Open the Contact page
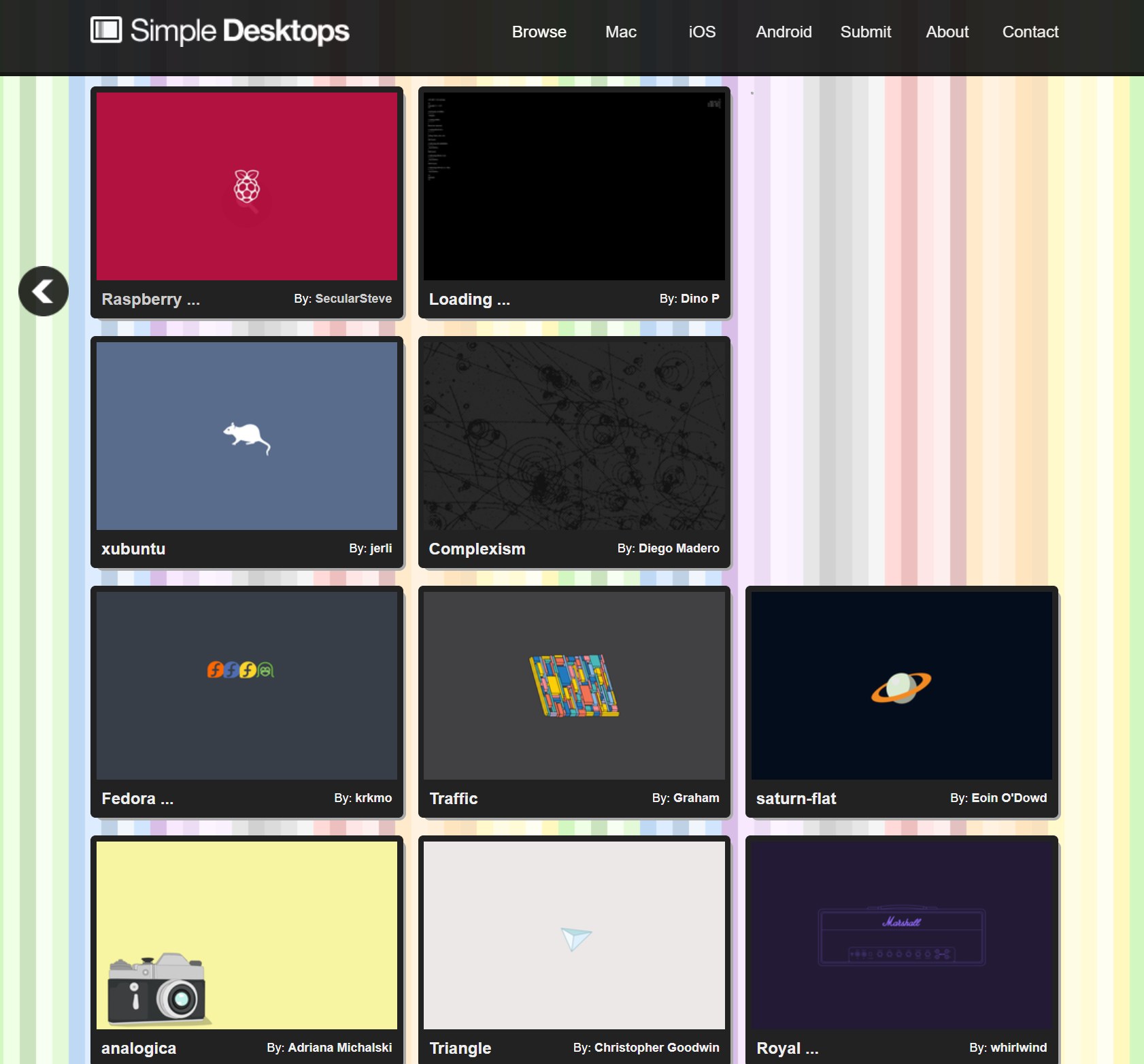Viewport: 1144px width, 1064px height. (x=1030, y=31)
